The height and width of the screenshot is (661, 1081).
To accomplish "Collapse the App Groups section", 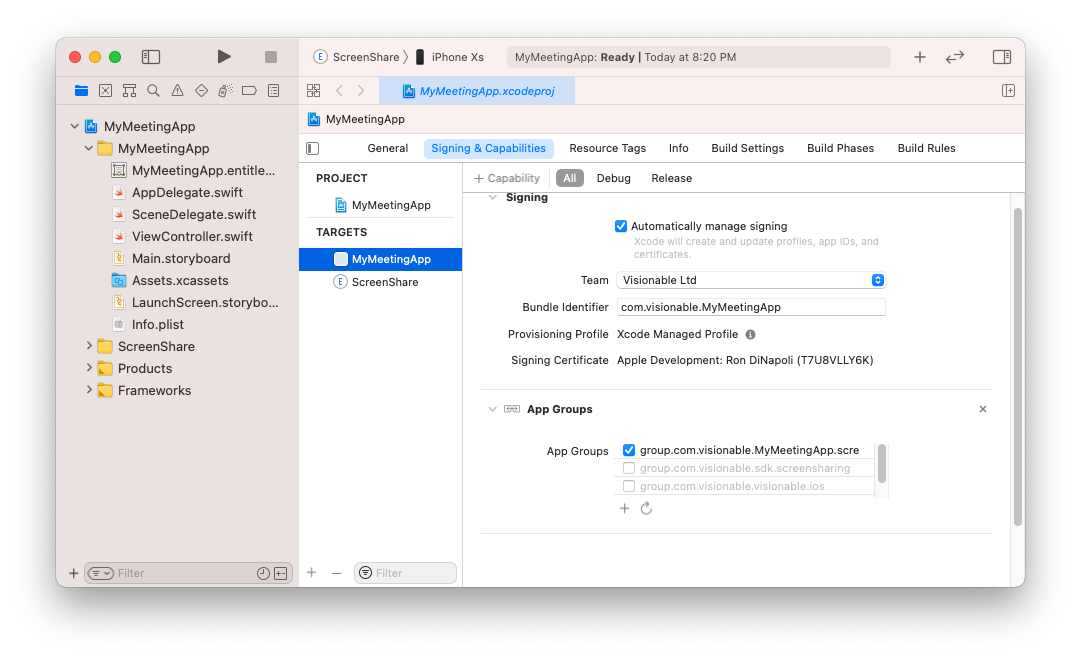I will coord(492,409).
